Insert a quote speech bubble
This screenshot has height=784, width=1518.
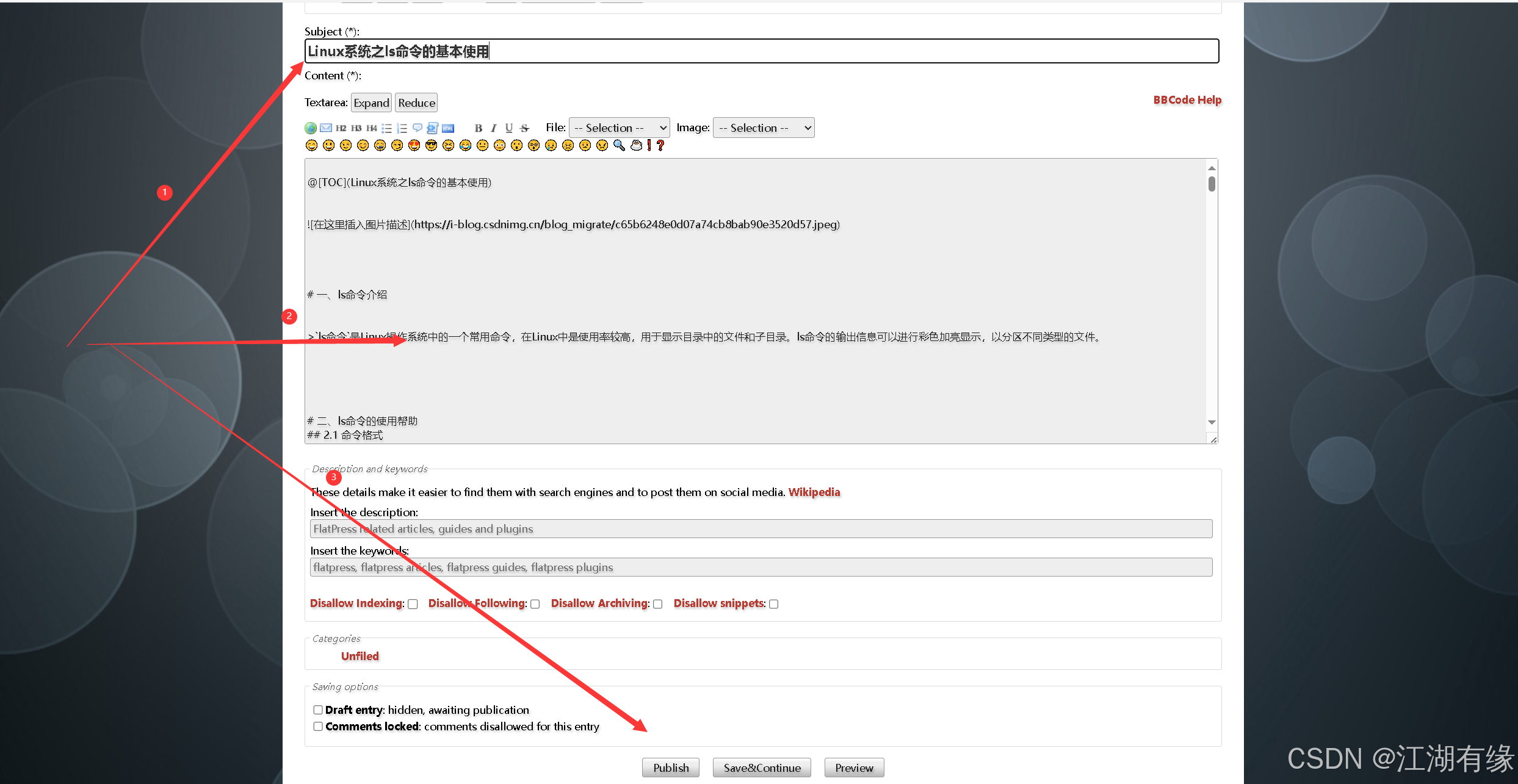417,128
